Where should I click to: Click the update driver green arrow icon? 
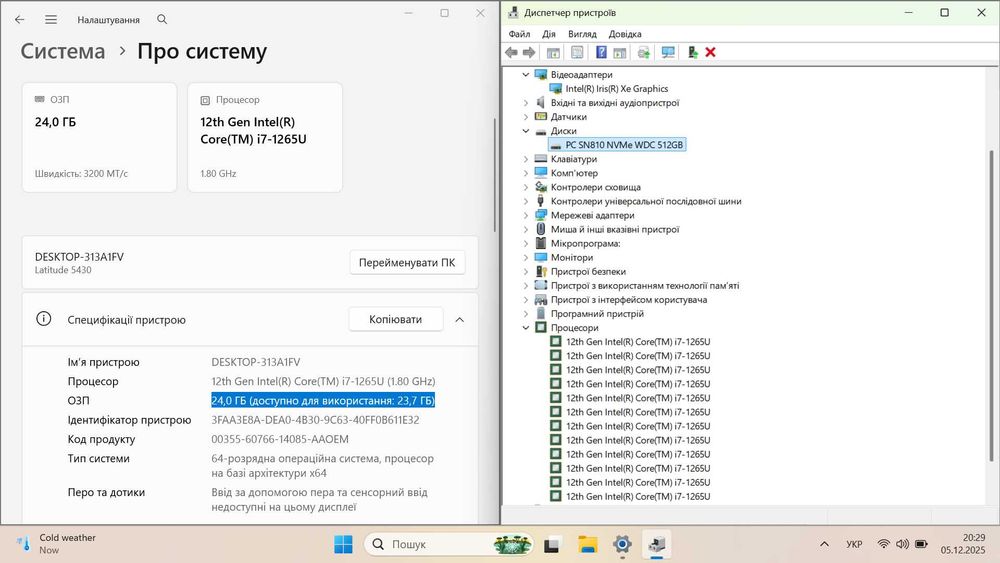[693, 52]
